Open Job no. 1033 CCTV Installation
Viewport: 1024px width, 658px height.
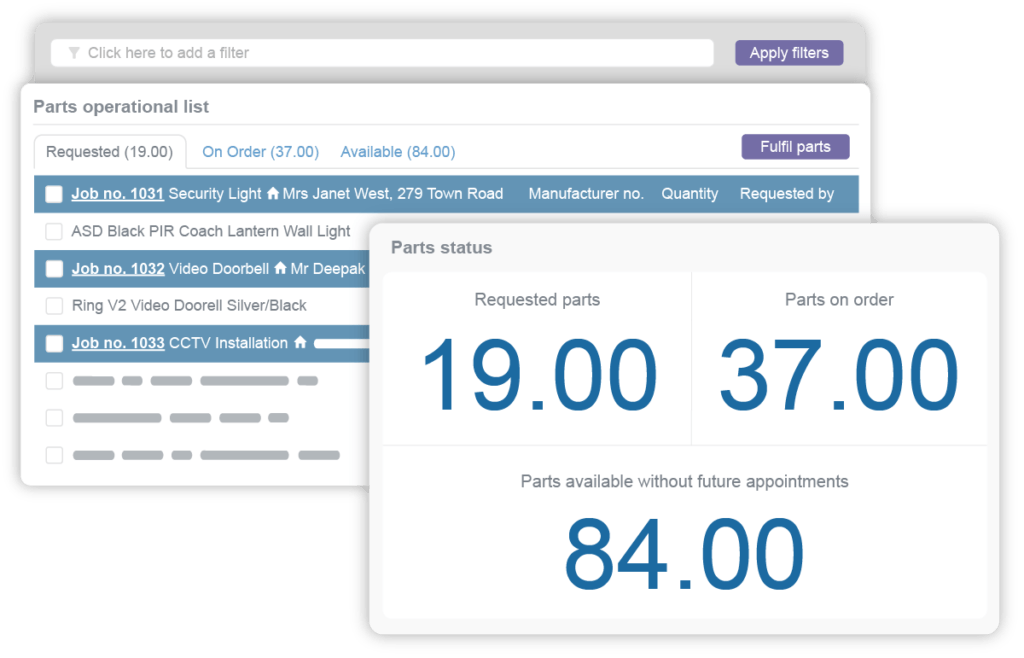click(x=118, y=343)
